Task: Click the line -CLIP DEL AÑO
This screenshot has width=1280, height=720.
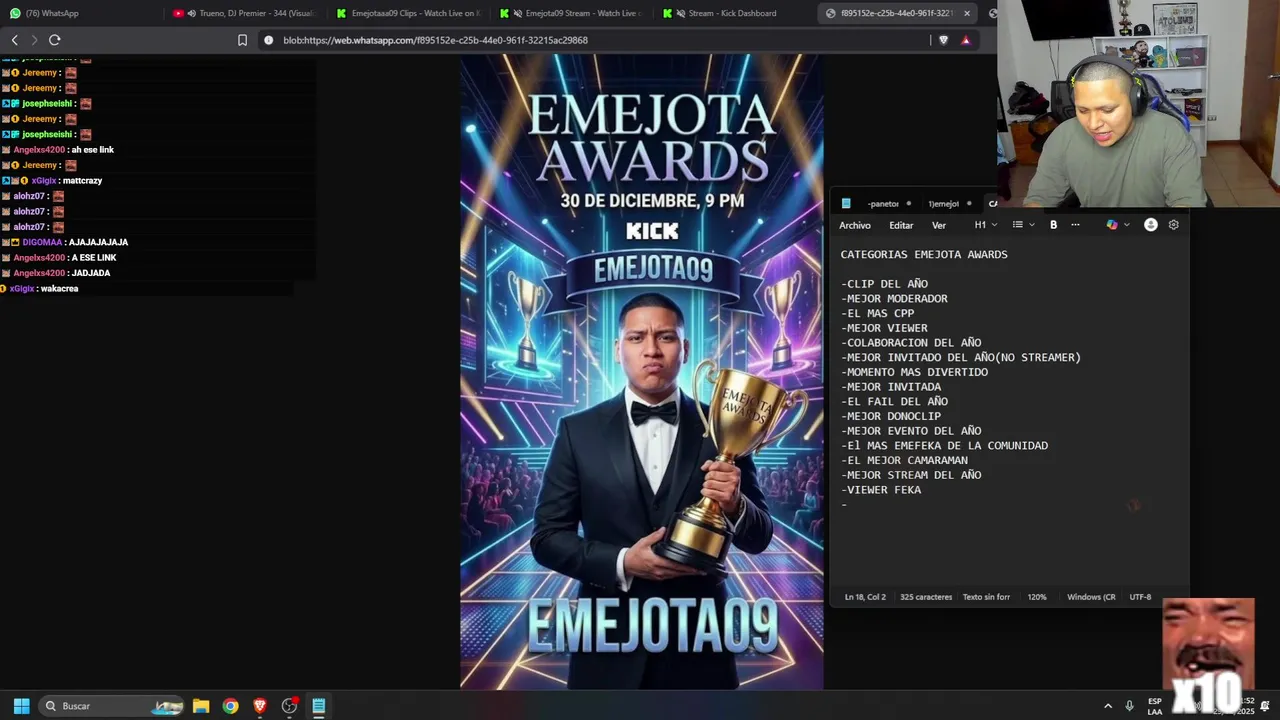Action: pos(885,284)
